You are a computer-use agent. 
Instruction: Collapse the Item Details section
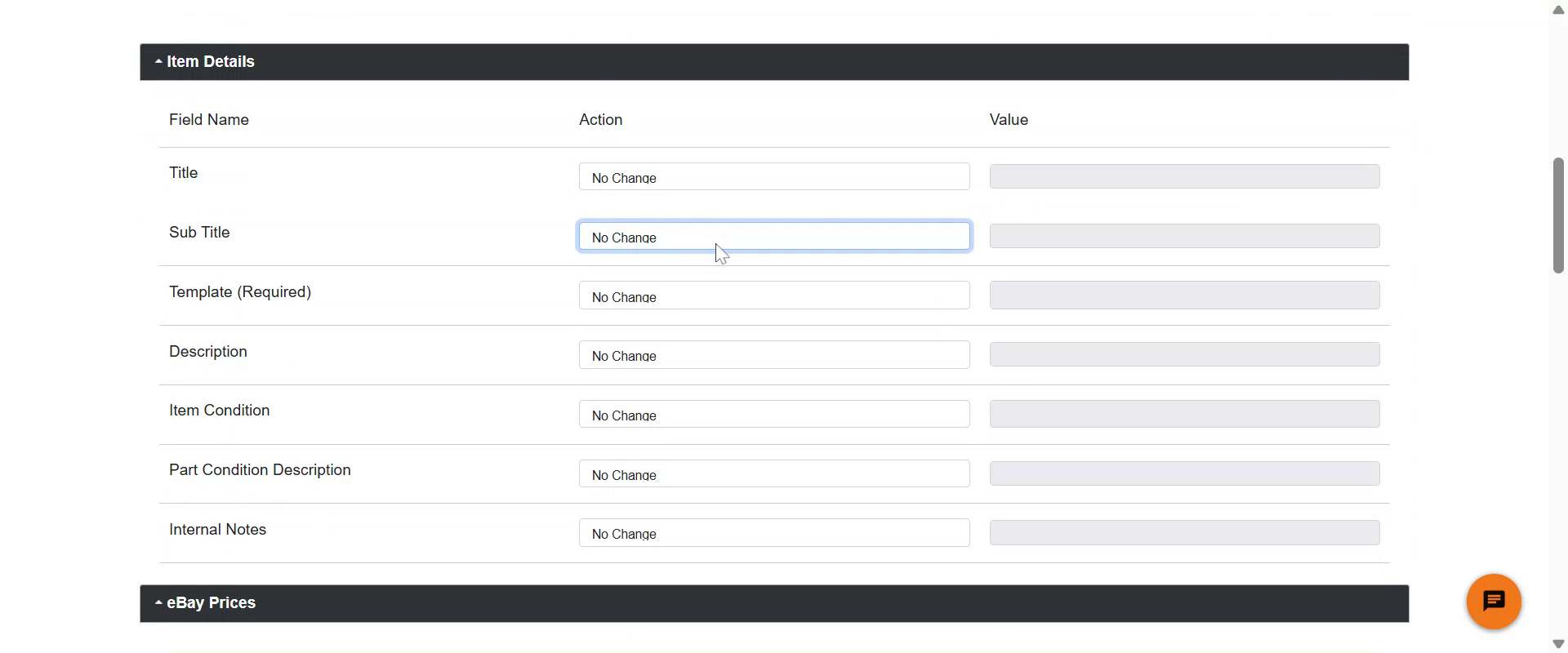[205, 62]
